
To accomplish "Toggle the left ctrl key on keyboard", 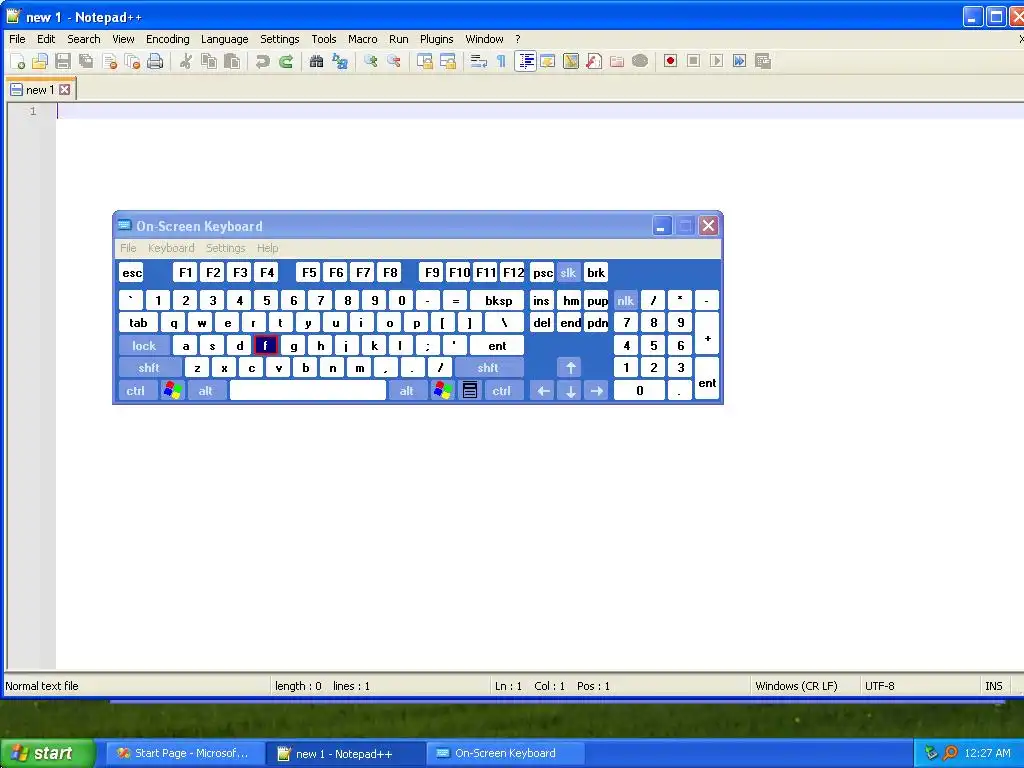I will (x=136, y=391).
